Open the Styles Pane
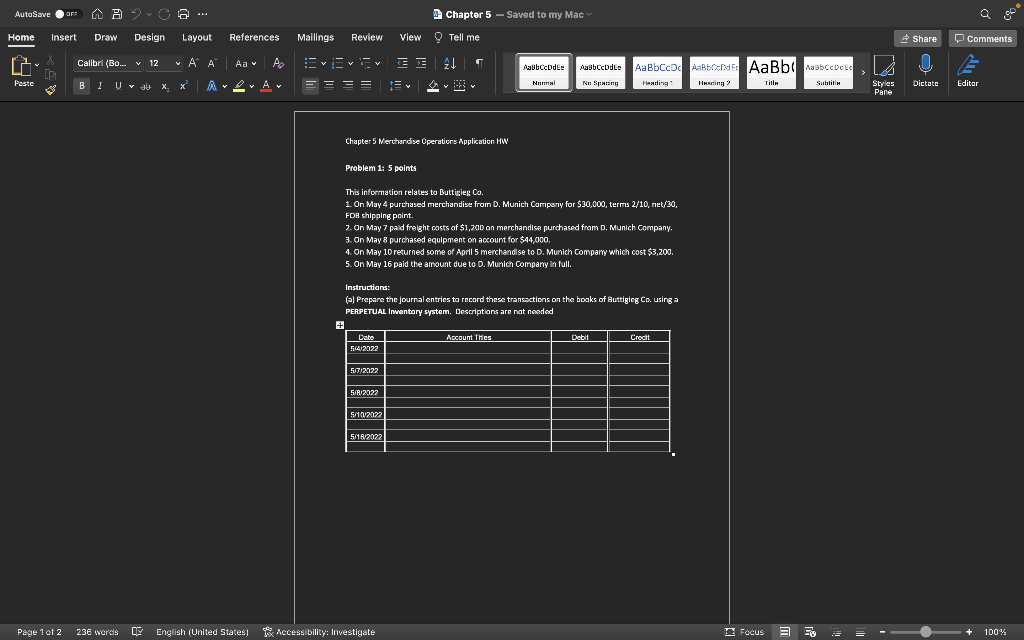The height and width of the screenshot is (640, 1024). pyautogui.click(x=883, y=72)
